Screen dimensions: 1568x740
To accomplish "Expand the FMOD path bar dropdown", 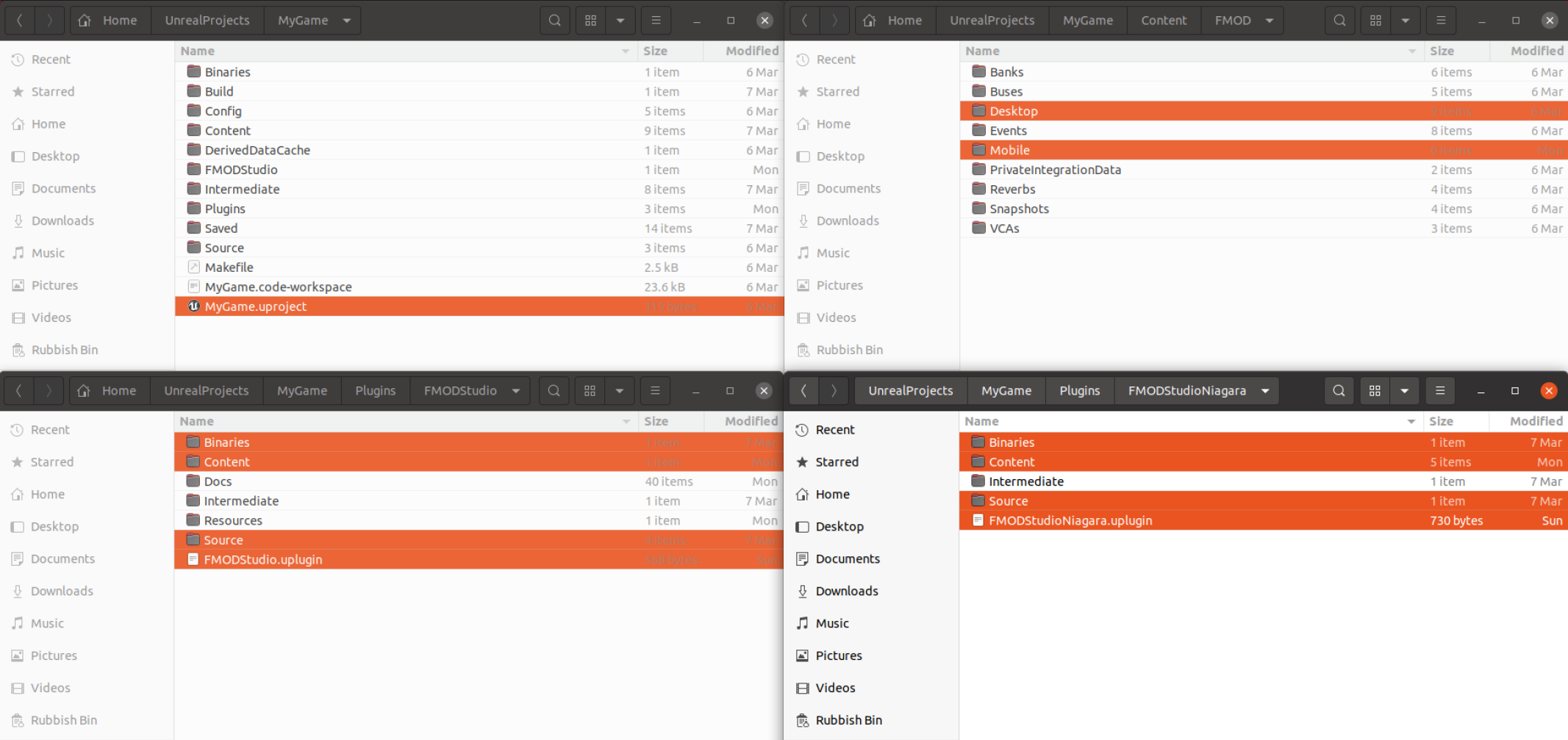I will (x=1270, y=20).
